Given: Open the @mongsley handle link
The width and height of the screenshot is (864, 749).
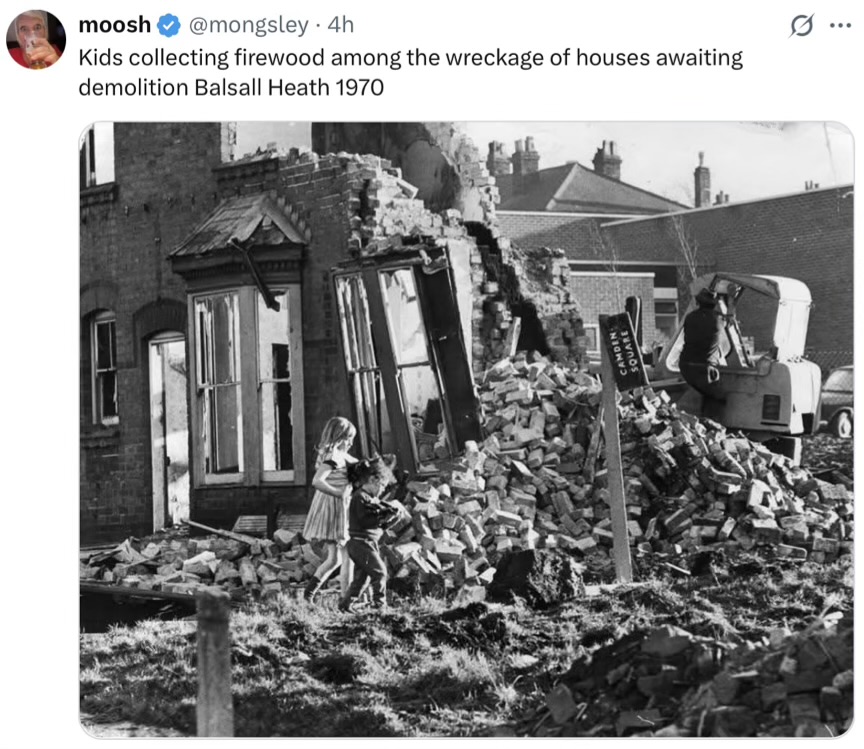Looking at the screenshot, I should (249, 25).
